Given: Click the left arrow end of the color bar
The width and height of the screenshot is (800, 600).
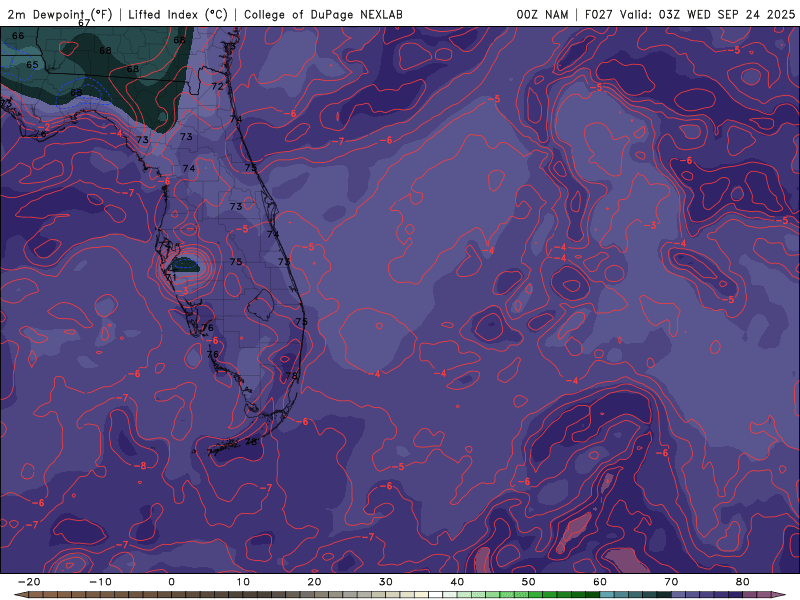Looking at the screenshot, I should tap(20, 595).
